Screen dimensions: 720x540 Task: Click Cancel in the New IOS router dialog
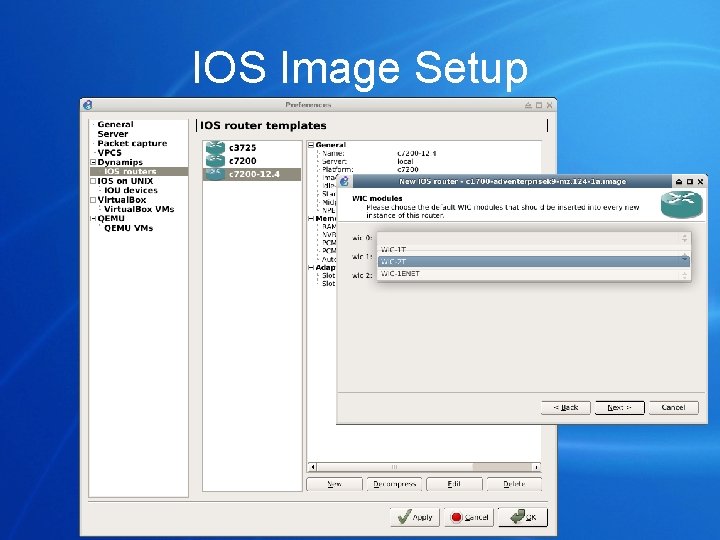[x=674, y=407]
